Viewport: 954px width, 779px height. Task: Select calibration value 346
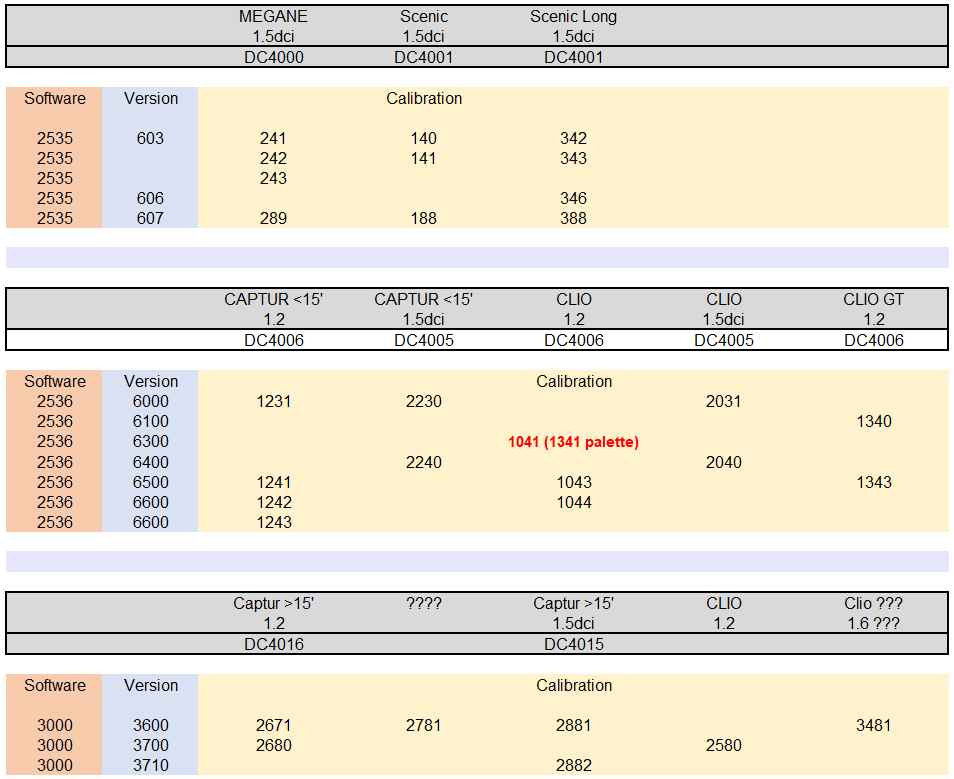coord(573,198)
